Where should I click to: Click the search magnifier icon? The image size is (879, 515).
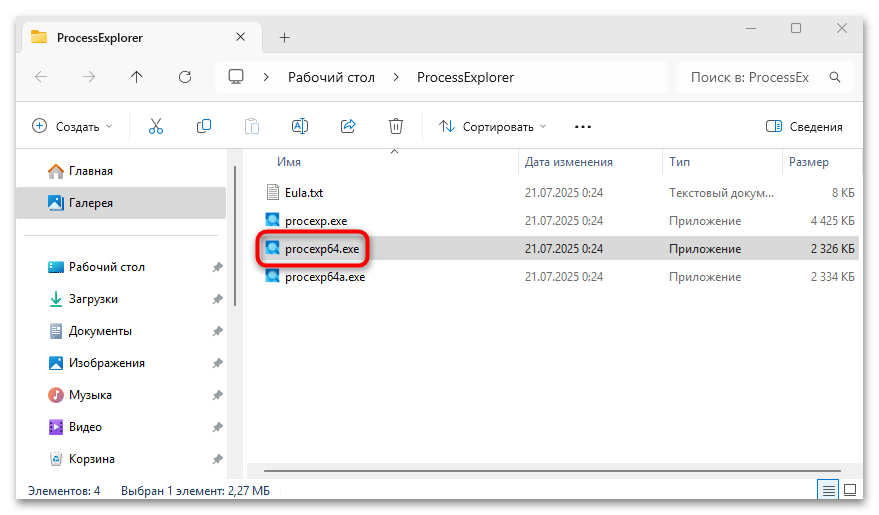(x=835, y=77)
